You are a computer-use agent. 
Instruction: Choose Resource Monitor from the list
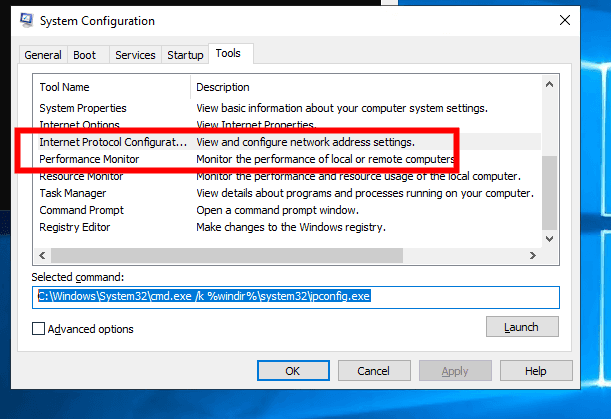pos(83,176)
